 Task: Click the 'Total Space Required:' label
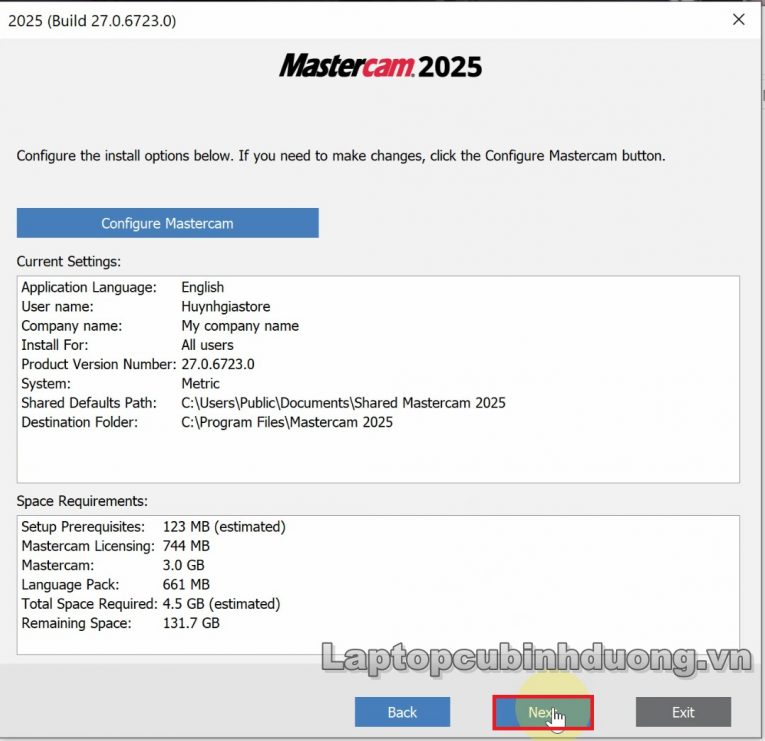click(x=89, y=603)
